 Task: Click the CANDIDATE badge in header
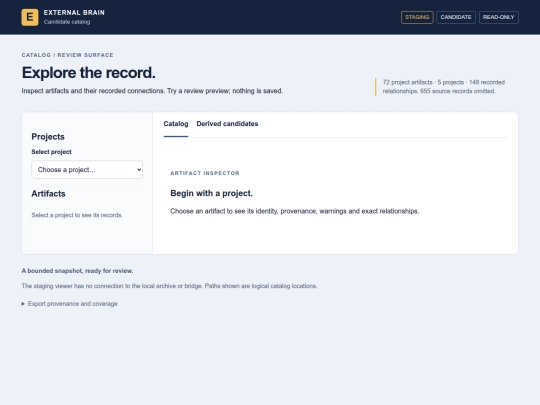(456, 17)
